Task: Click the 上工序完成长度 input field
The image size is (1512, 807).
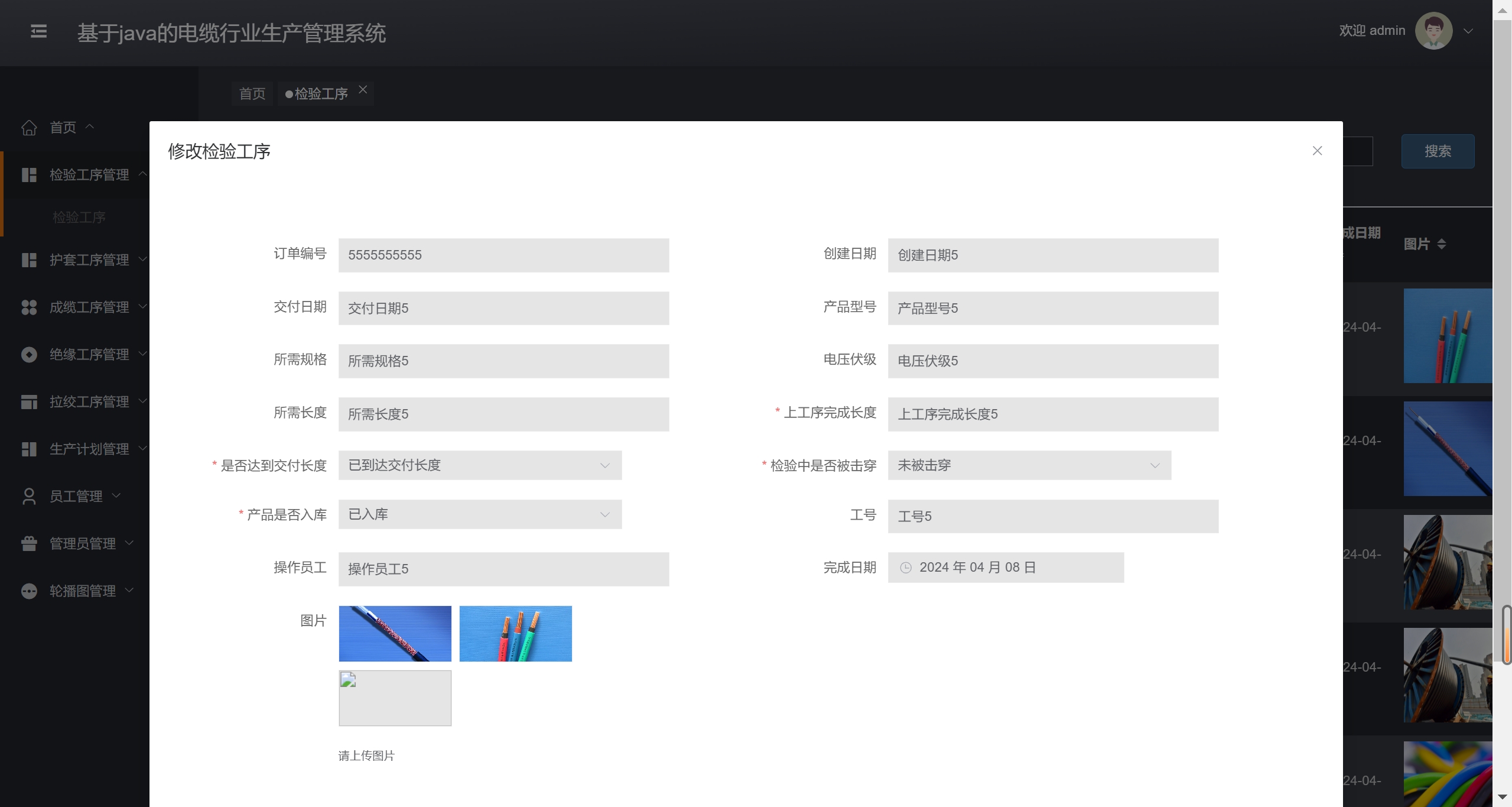Action: [1053, 414]
